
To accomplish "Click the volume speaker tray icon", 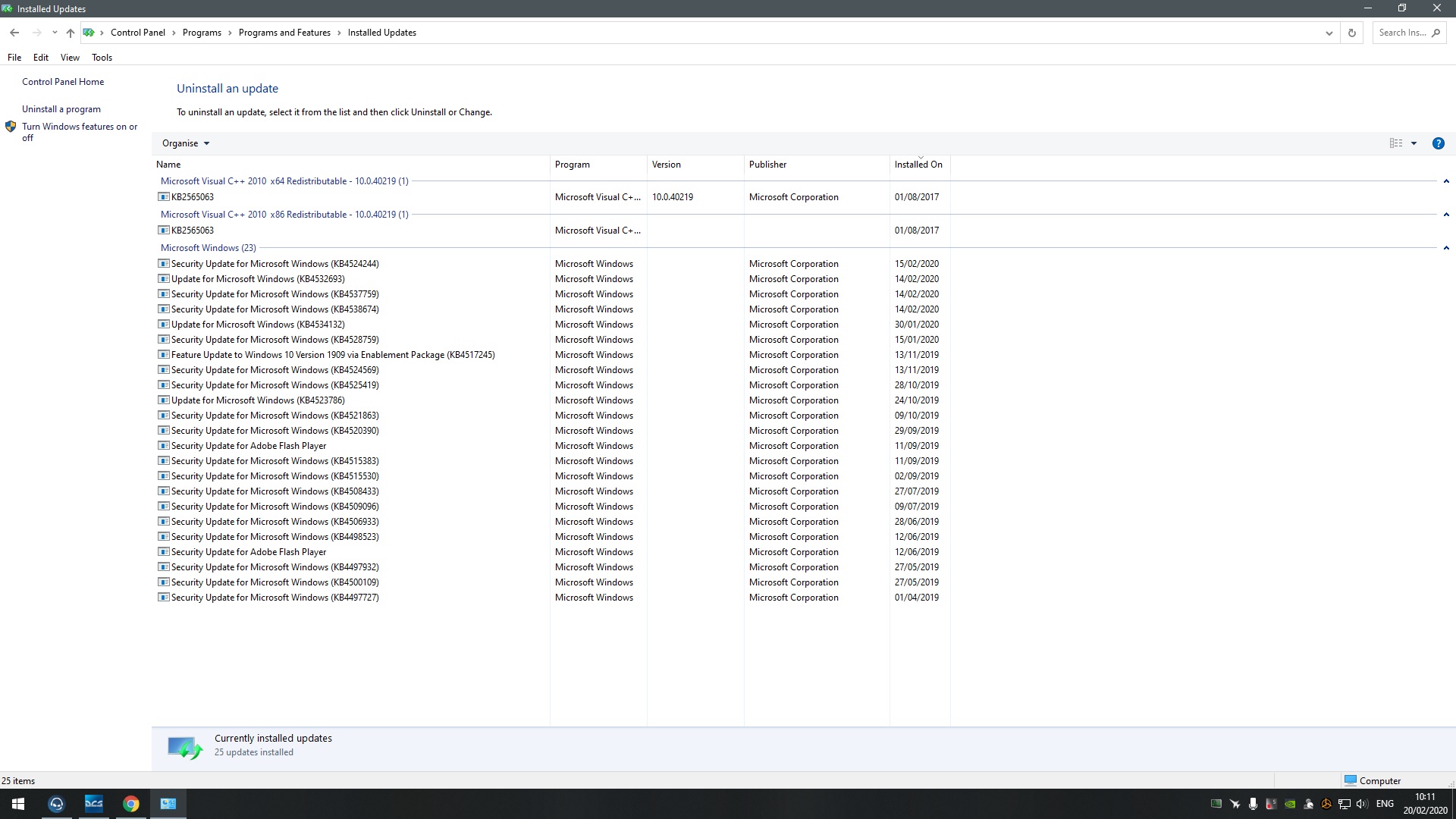I will [1362, 804].
